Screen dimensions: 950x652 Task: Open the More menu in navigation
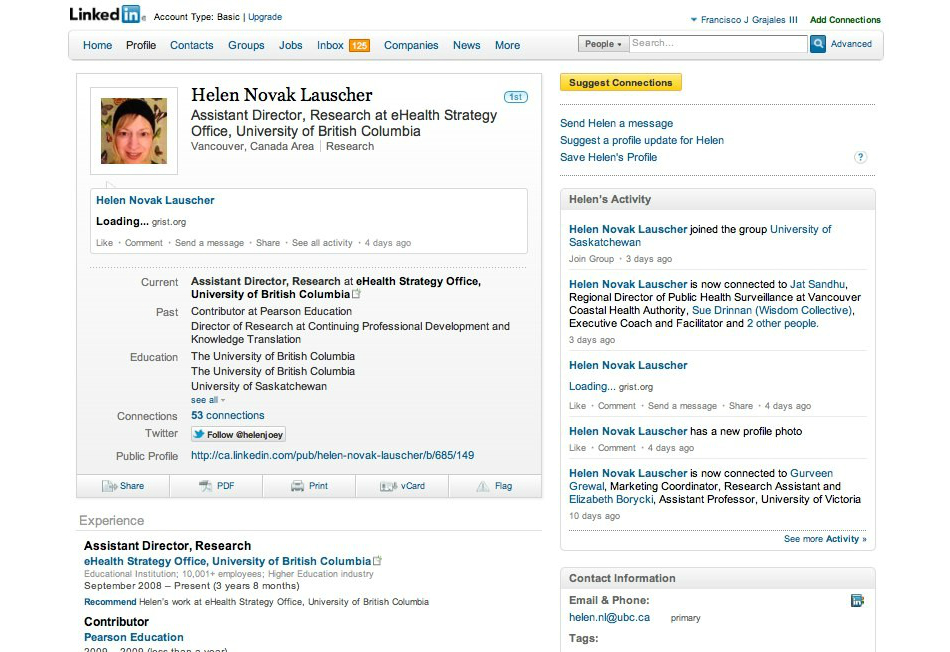507,45
